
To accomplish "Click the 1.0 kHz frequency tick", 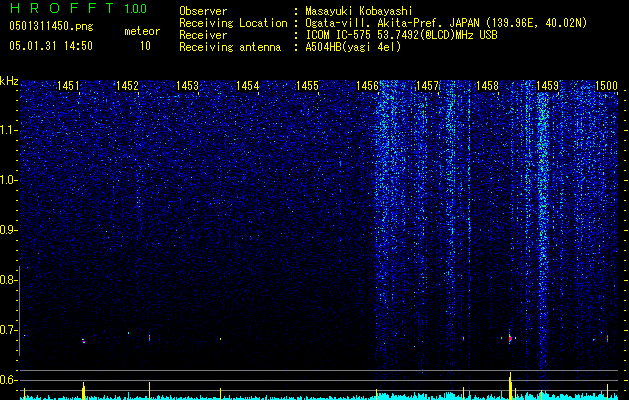I will pyautogui.click(x=9, y=180).
